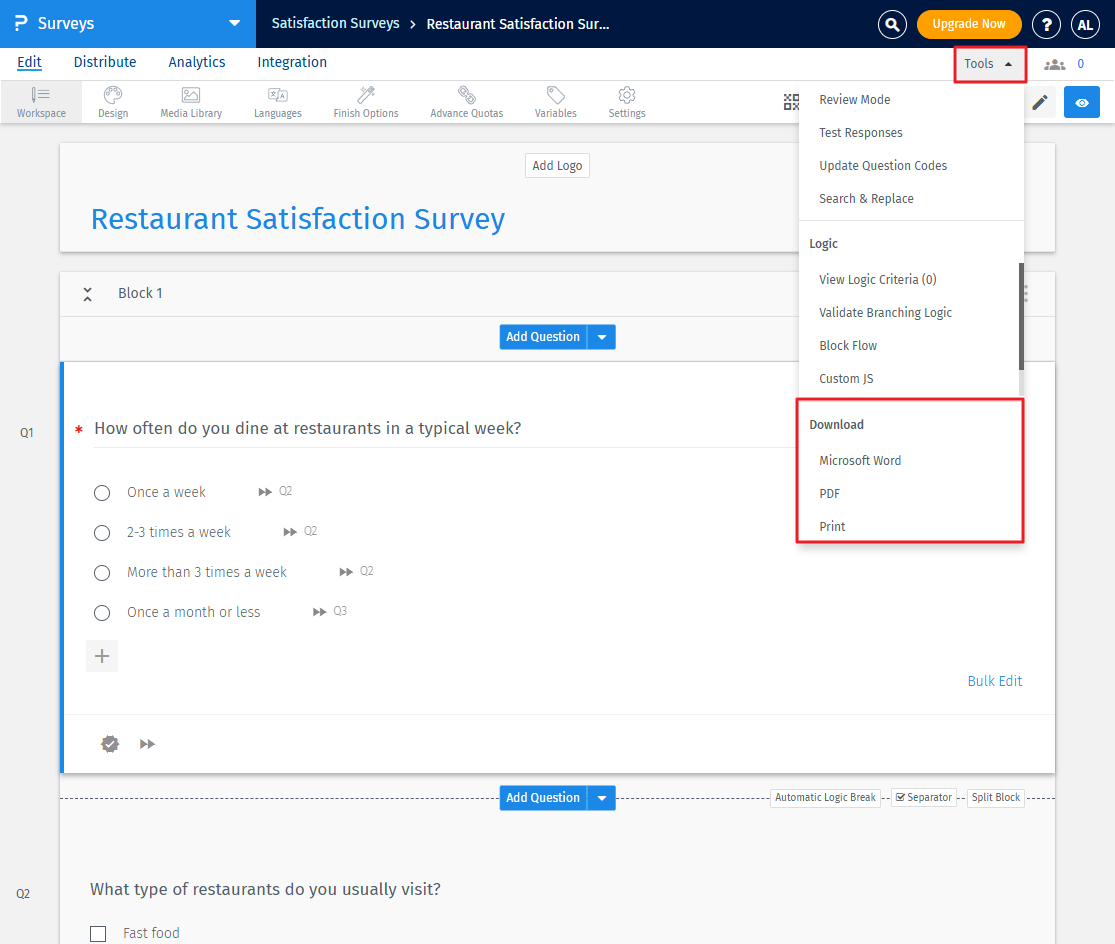This screenshot has height=944, width=1115.
Task: Open the search tool
Action: click(x=892, y=24)
